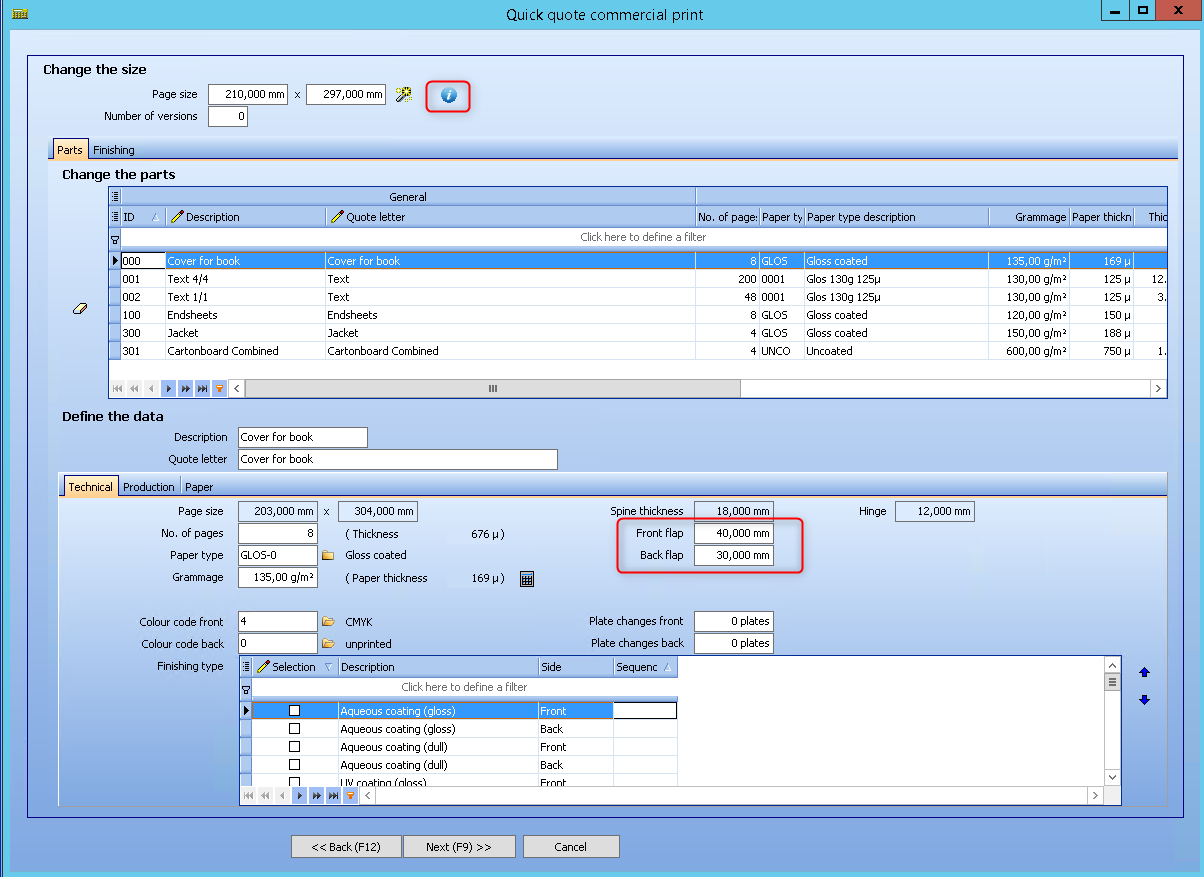Open the page size wizard wand icon

(x=403, y=94)
